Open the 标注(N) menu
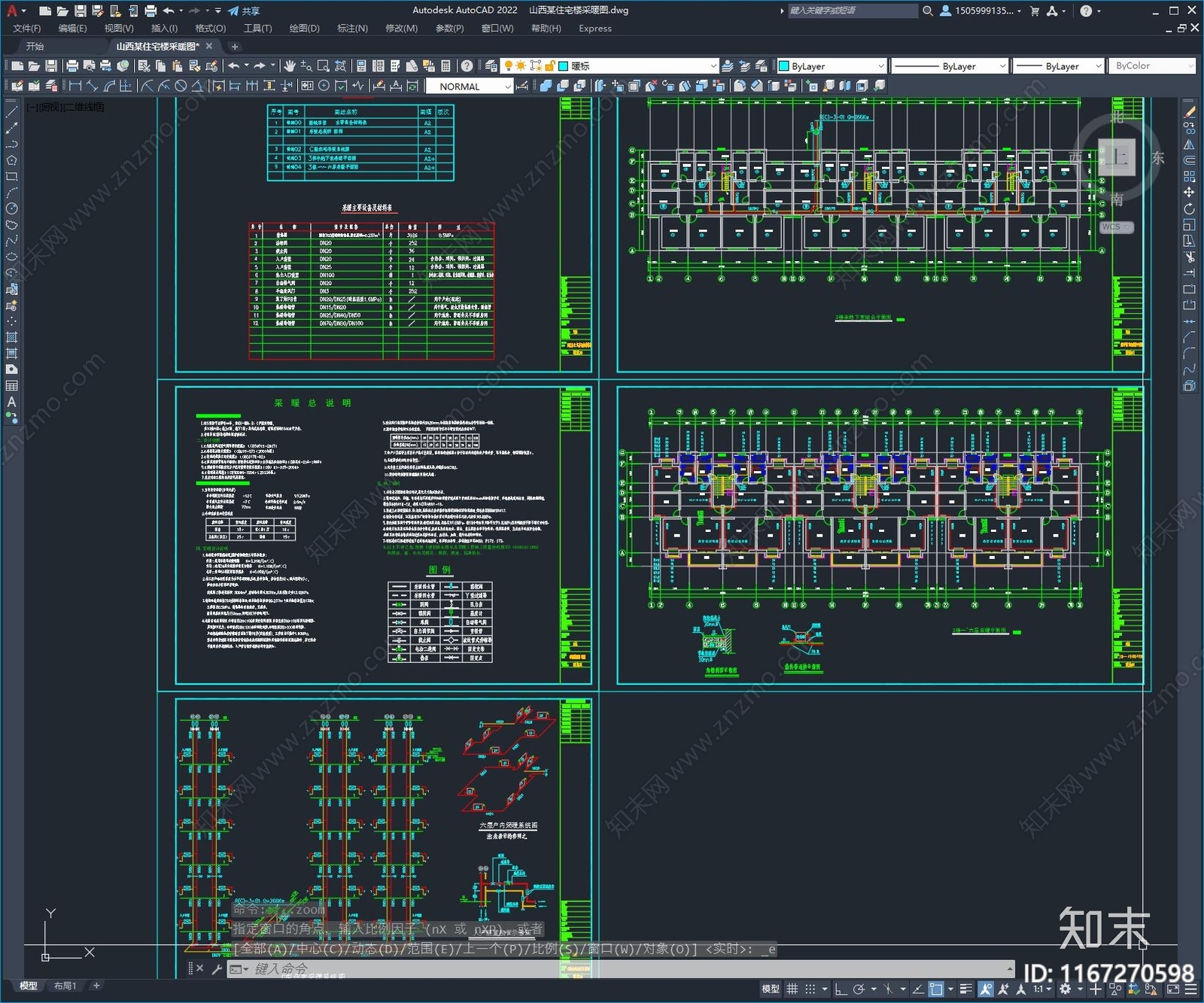 click(352, 29)
